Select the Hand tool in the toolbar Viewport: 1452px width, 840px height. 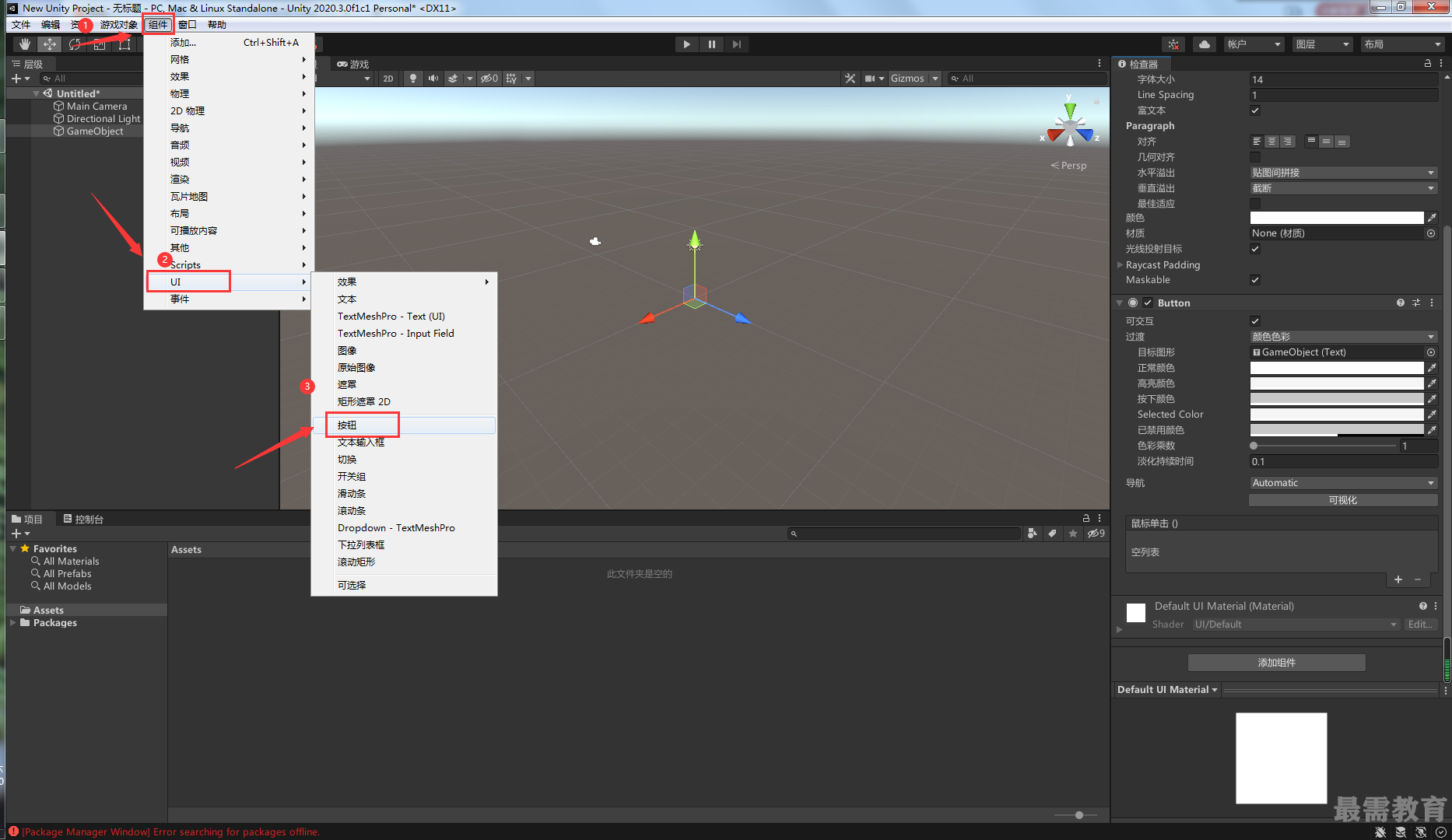pos(25,44)
